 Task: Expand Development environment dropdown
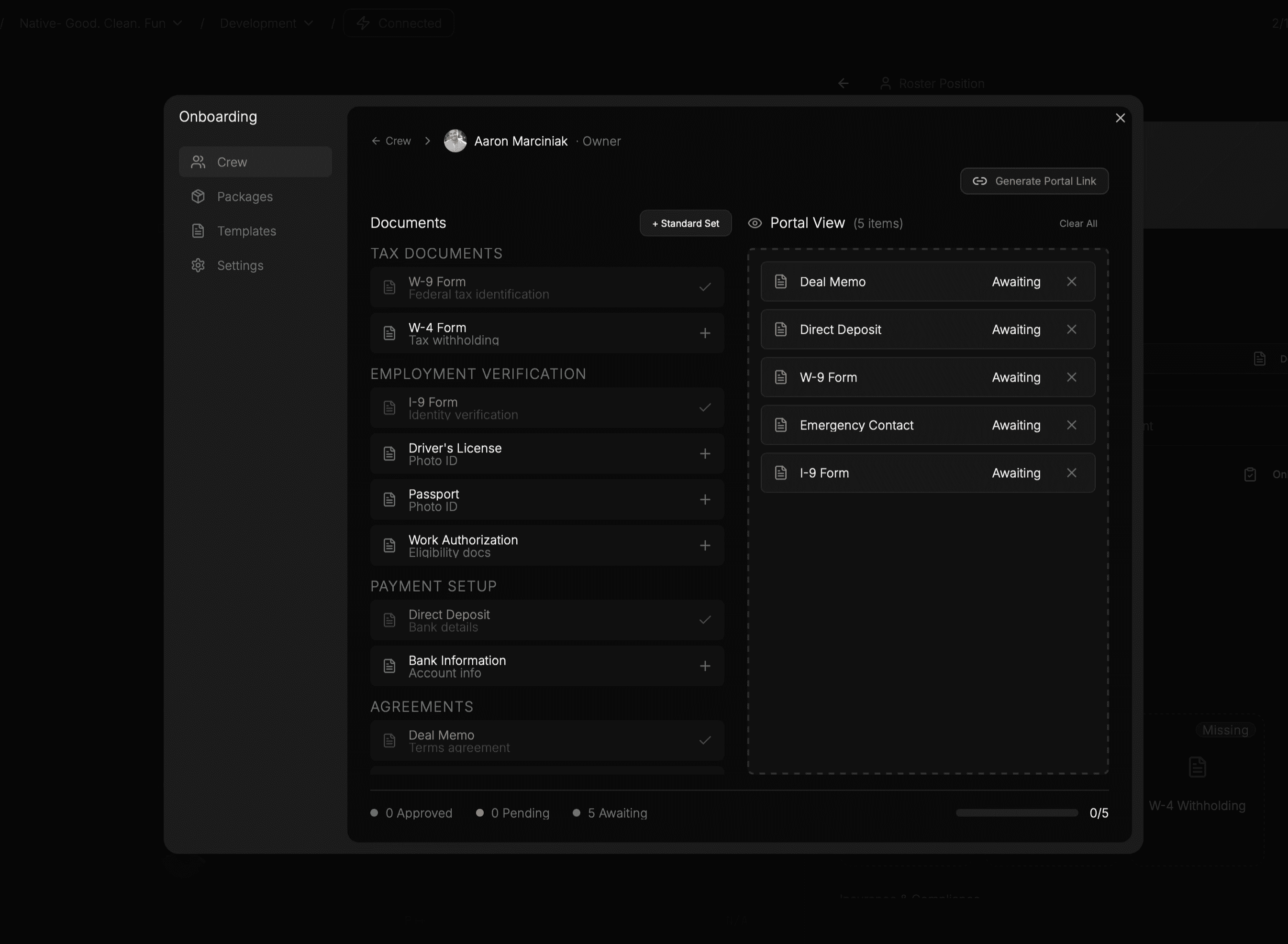(x=266, y=23)
